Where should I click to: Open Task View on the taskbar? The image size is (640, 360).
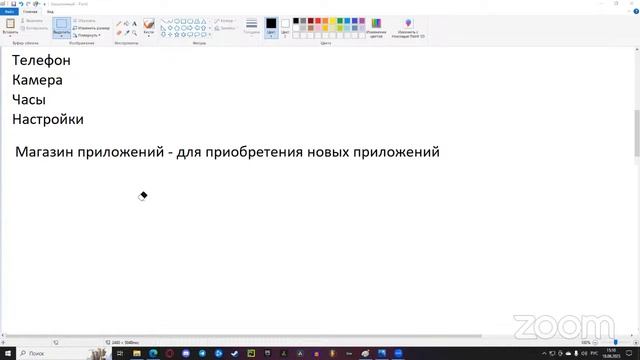coord(120,353)
